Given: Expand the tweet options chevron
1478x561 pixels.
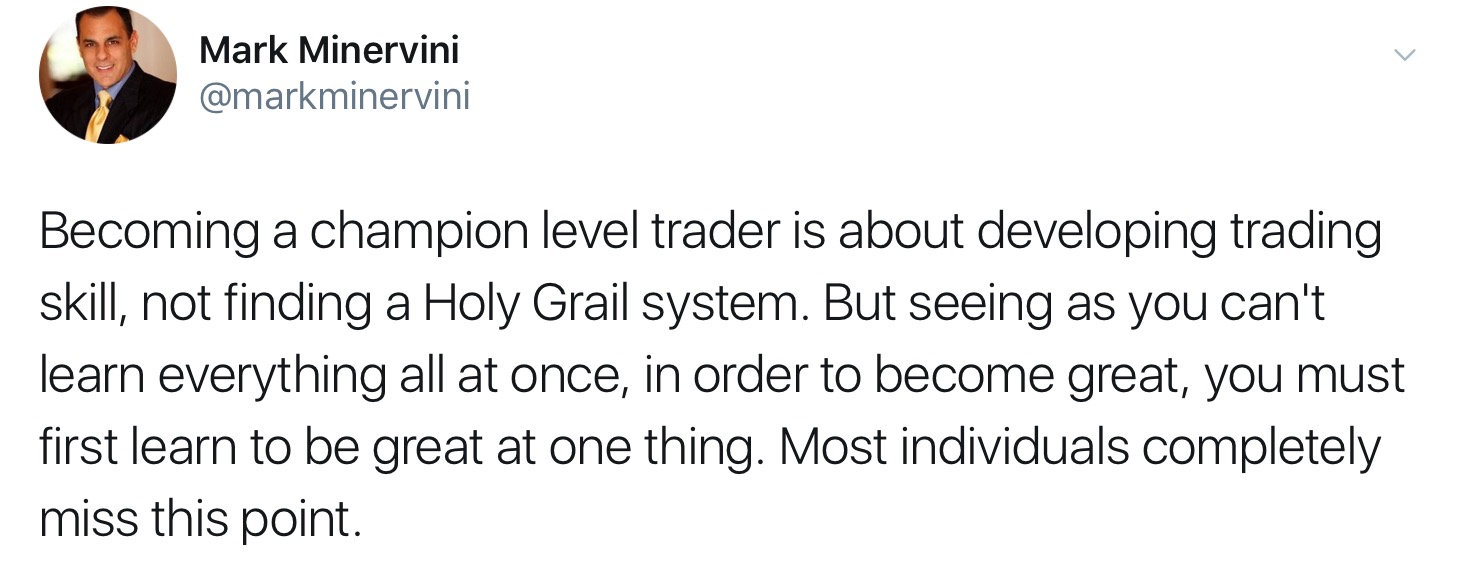Looking at the screenshot, I should click(1405, 56).
